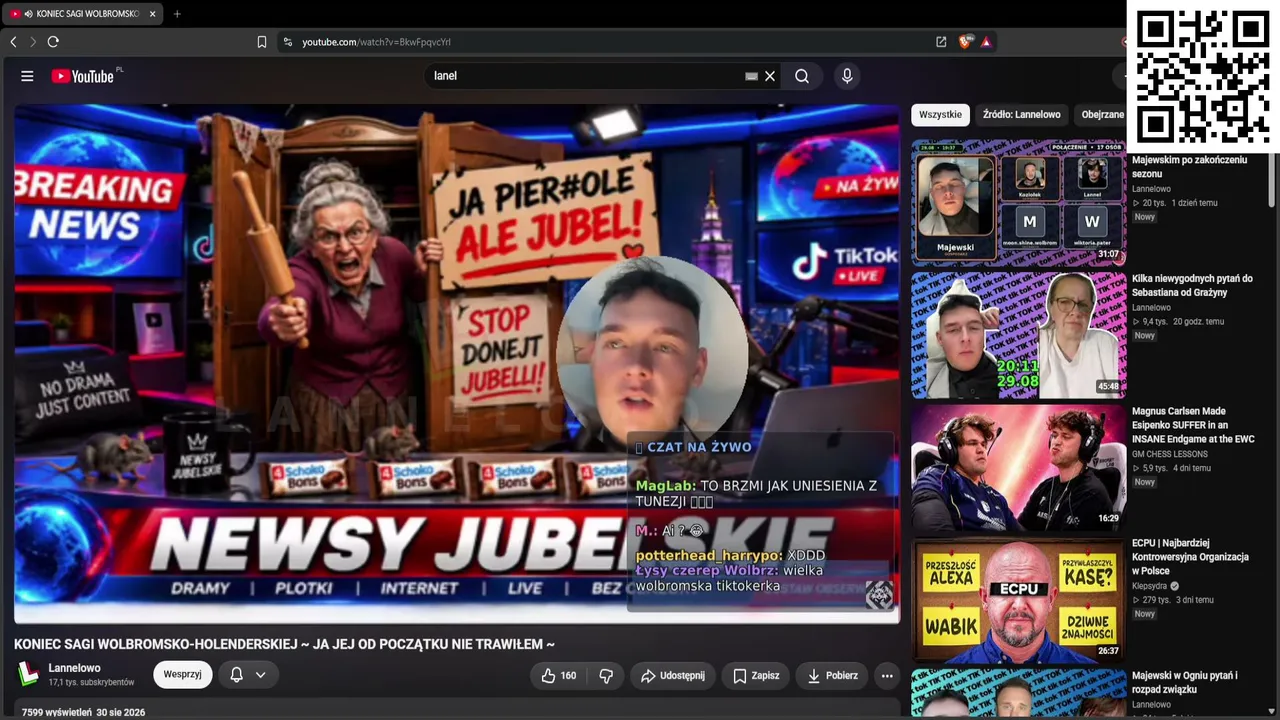1280x720 pixels.
Task: Open the Magnus Carlsen video thumbnail 16:29
Action: tap(1018, 468)
